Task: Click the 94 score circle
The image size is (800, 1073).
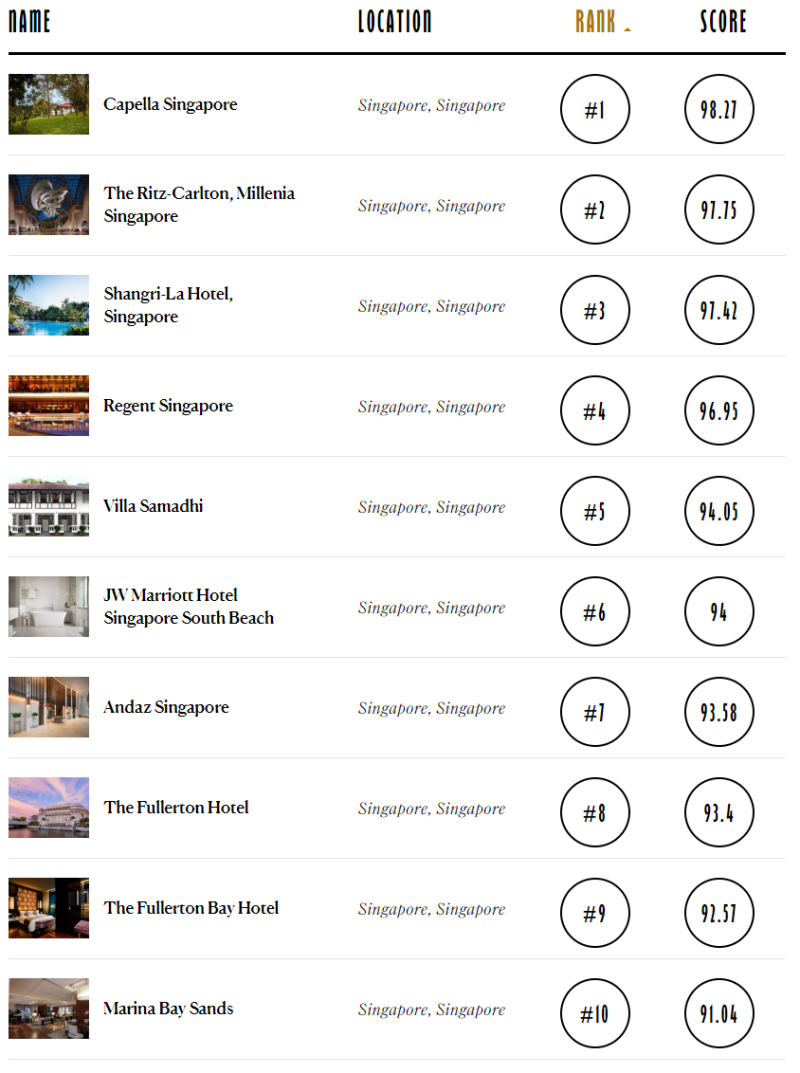Action: point(719,611)
